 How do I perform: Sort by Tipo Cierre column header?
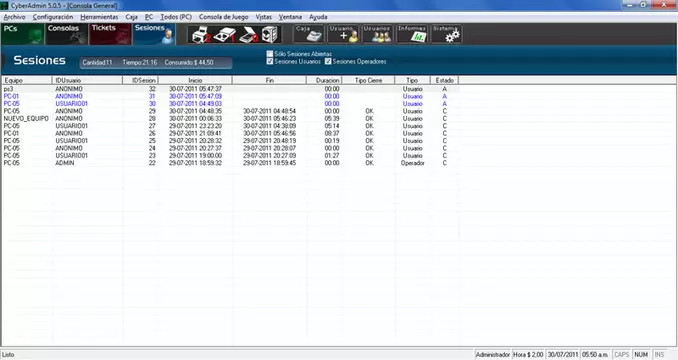(x=368, y=80)
